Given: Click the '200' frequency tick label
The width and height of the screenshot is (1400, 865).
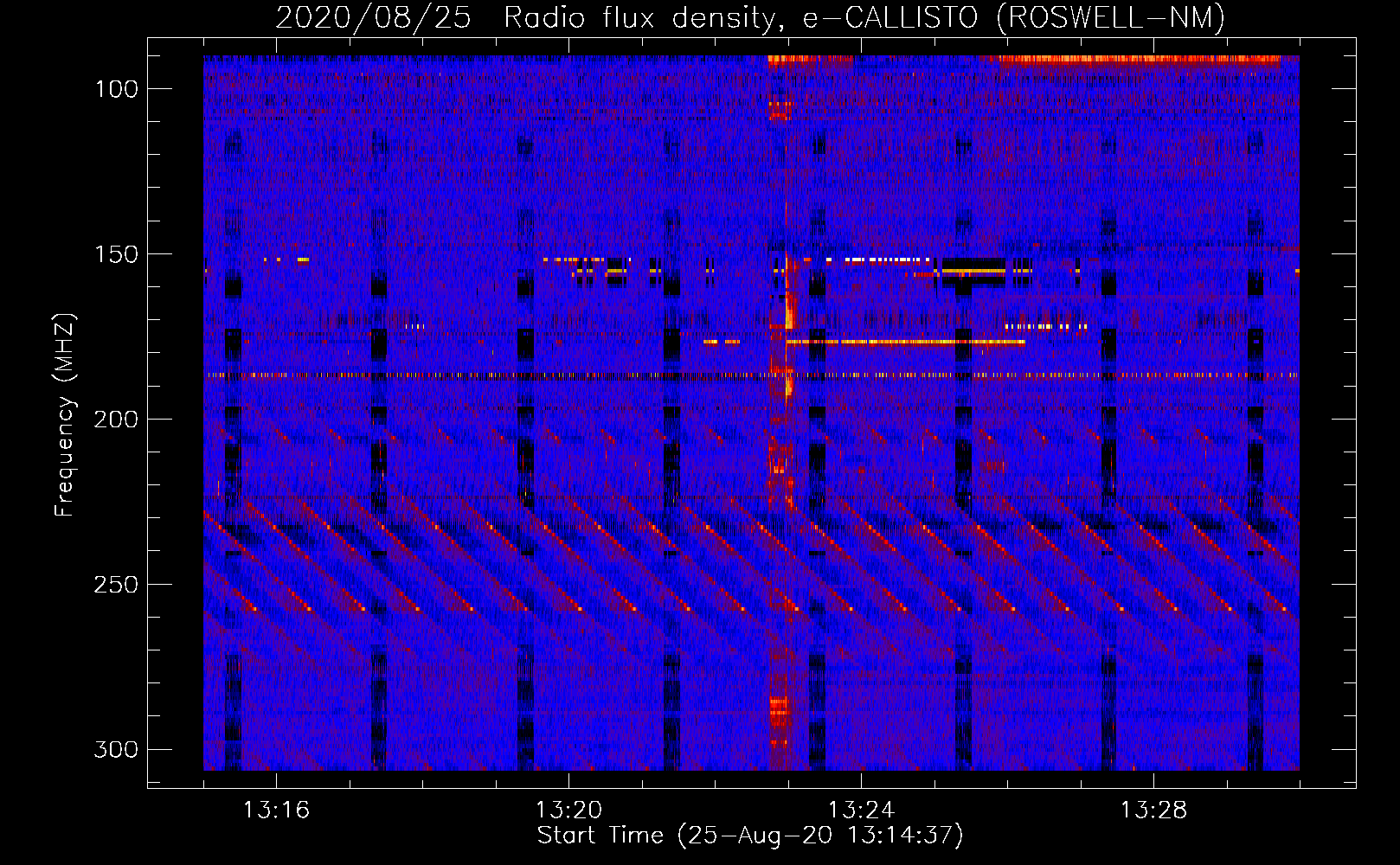Looking at the screenshot, I should 116,420.
